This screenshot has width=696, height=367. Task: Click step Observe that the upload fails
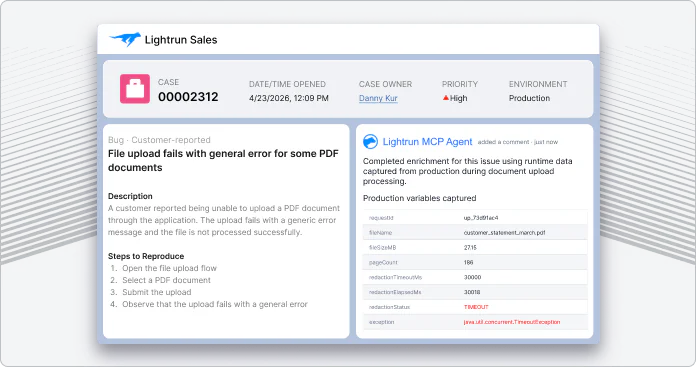pos(215,304)
